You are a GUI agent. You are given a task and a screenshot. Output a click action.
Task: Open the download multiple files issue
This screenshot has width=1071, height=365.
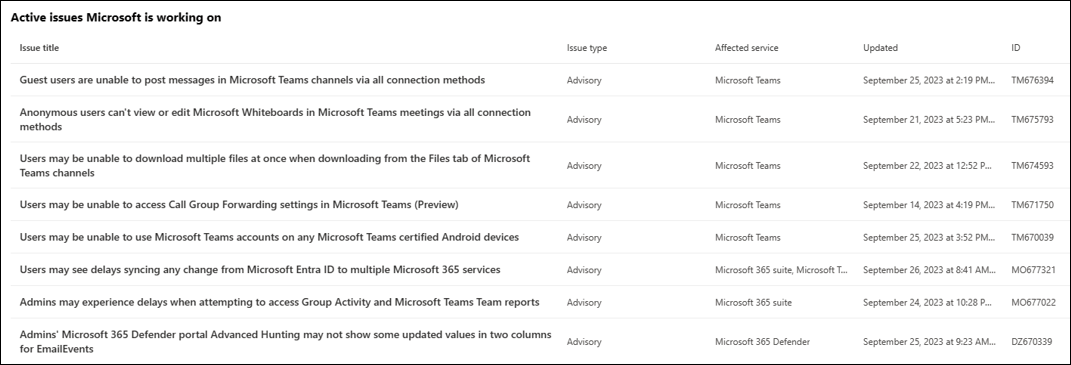click(x=275, y=165)
